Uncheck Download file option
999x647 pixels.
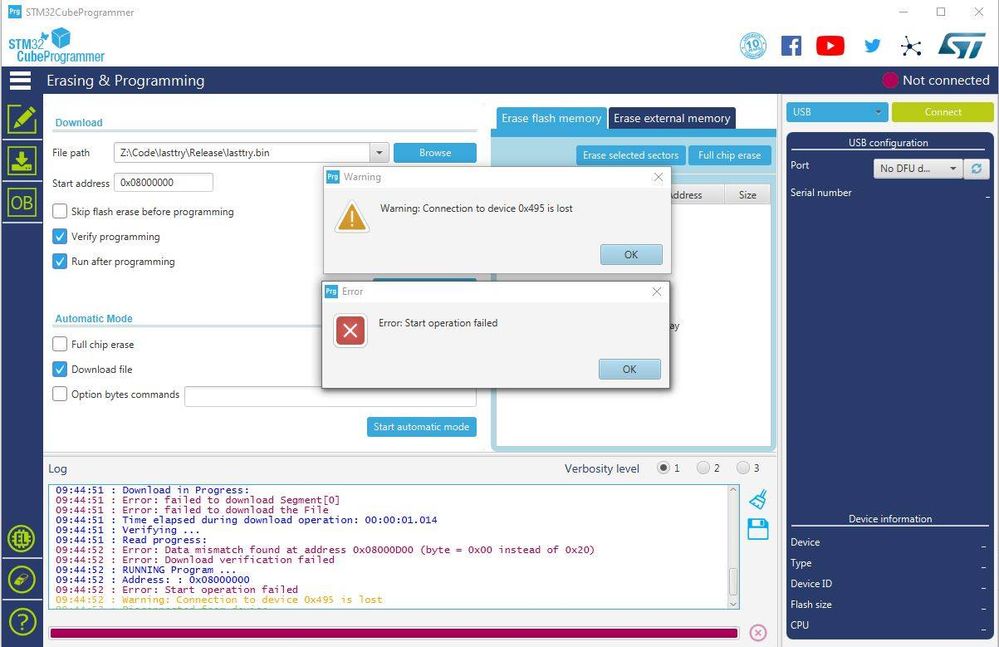(x=59, y=369)
